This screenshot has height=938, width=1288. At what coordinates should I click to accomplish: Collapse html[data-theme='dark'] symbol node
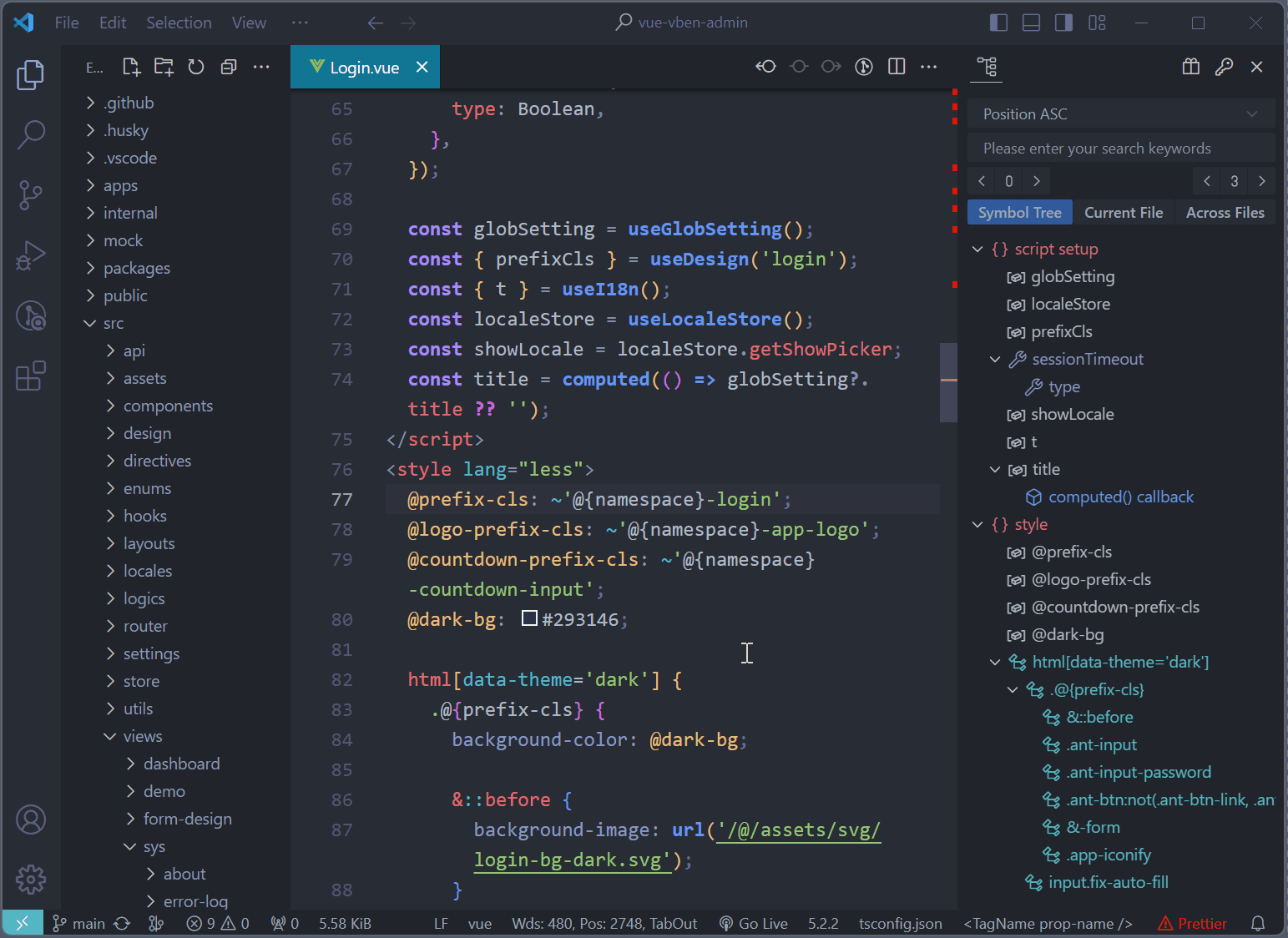(995, 663)
